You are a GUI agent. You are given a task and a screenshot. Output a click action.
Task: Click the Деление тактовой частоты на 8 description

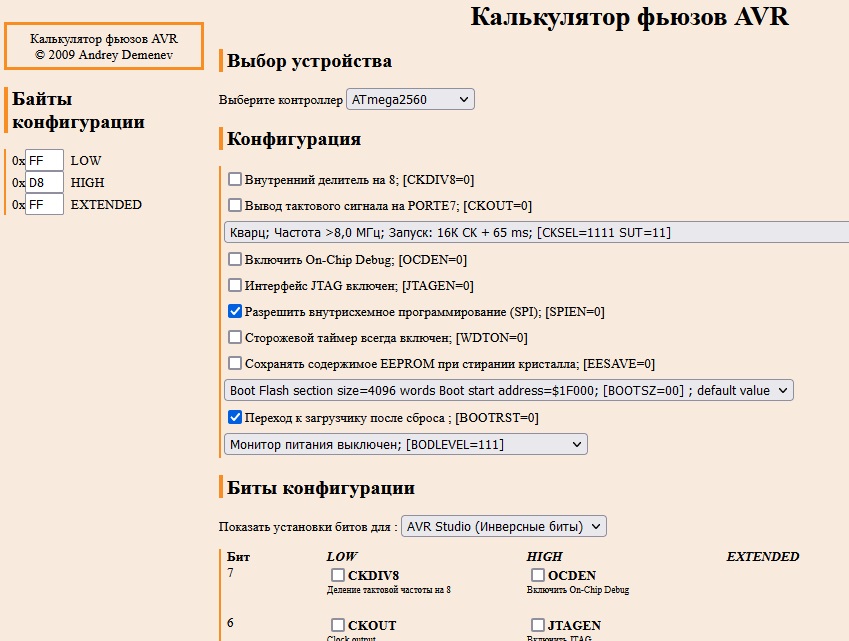pyautogui.click(x=389, y=590)
